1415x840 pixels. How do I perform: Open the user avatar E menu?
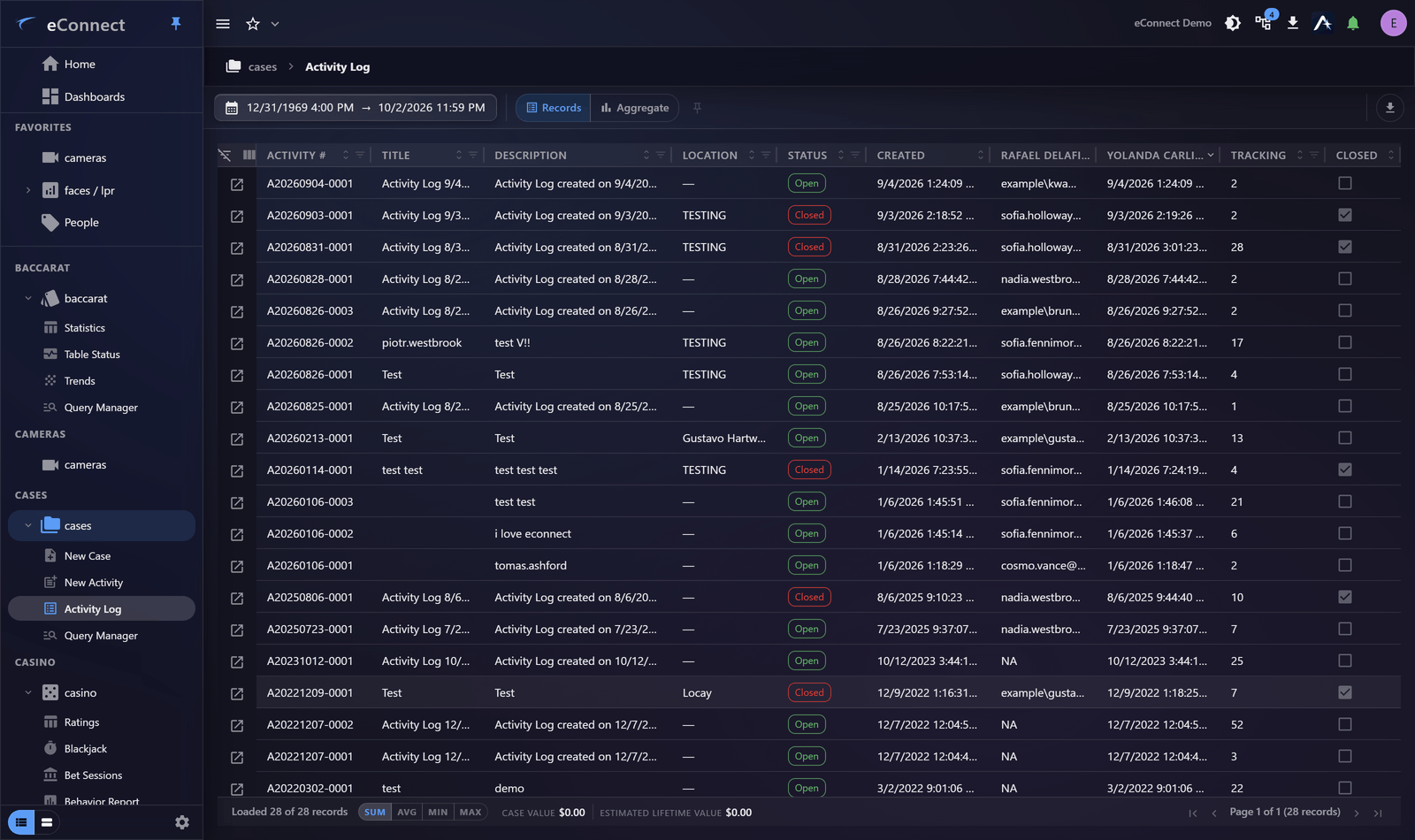pos(1394,23)
